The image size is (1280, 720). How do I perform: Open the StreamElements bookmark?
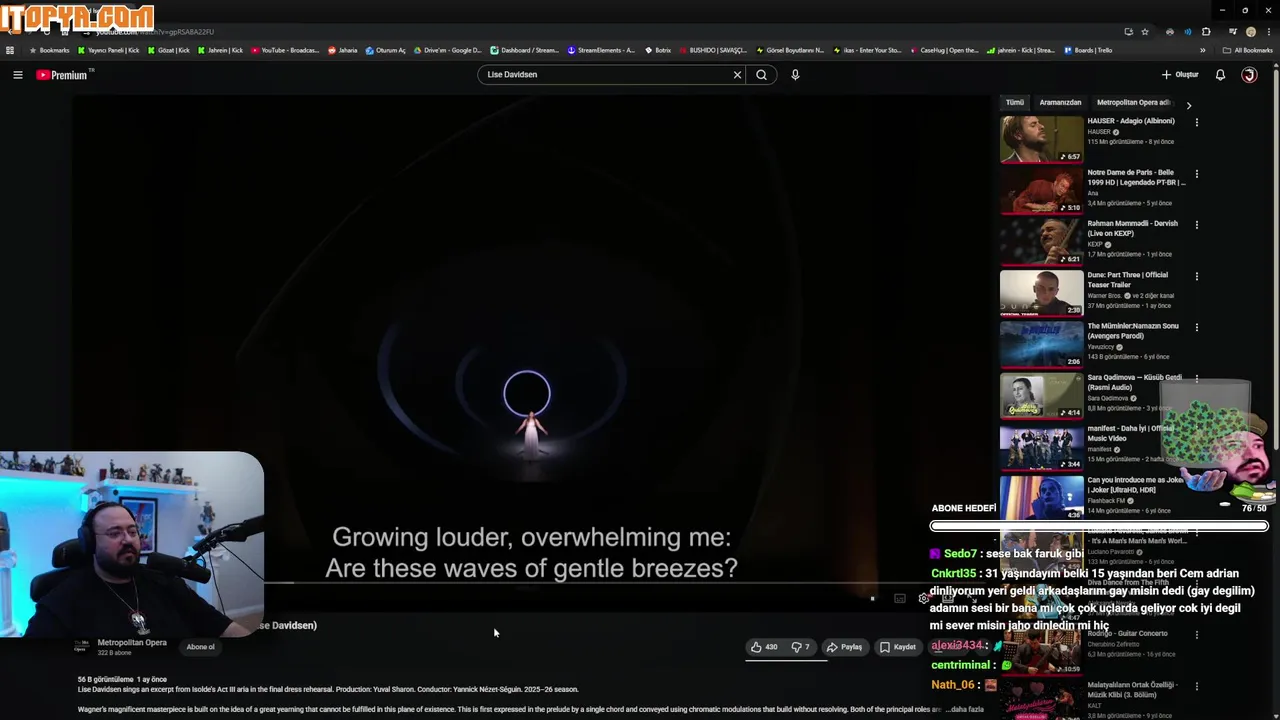(x=601, y=50)
